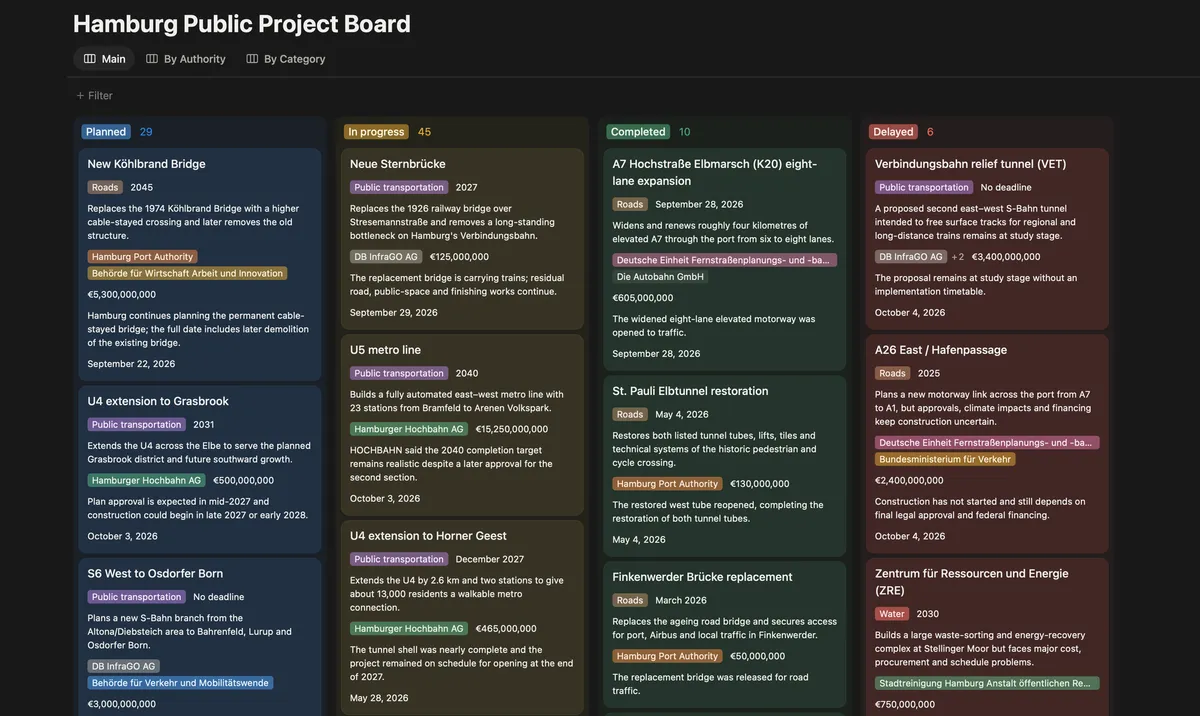Click the board icon beside By Category
This screenshot has height=716, width=1200.
pyautogui.click(x=252, y=59)
